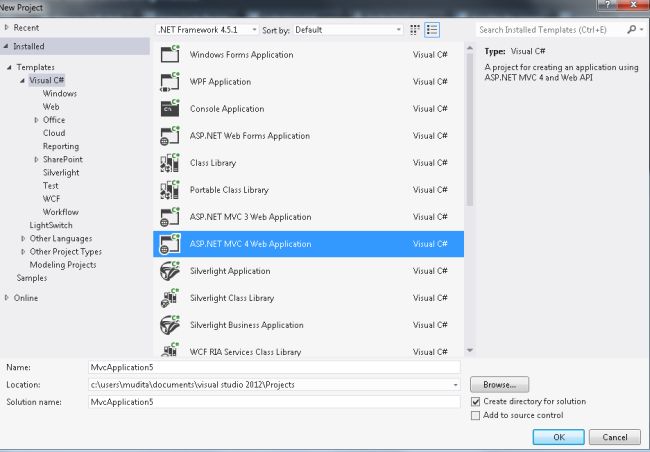Screen dimensions: 650x452
Task: Click the WPF Application template icon
Action: [x=170, y=81]
